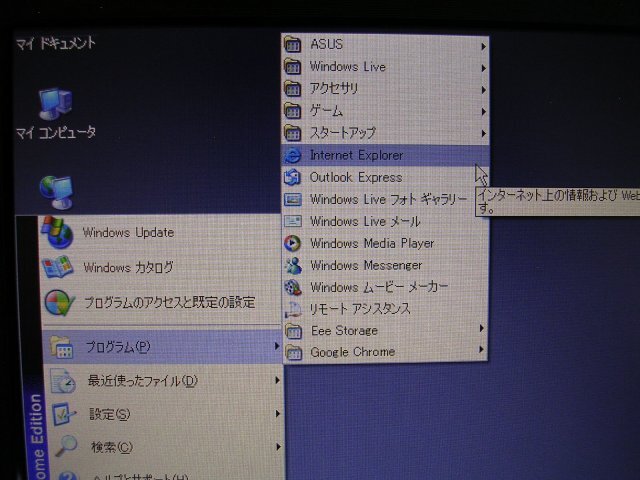Click Windows Live フォト ギャラリー icon
The image size is (640, 480).
tap(293, 199)
